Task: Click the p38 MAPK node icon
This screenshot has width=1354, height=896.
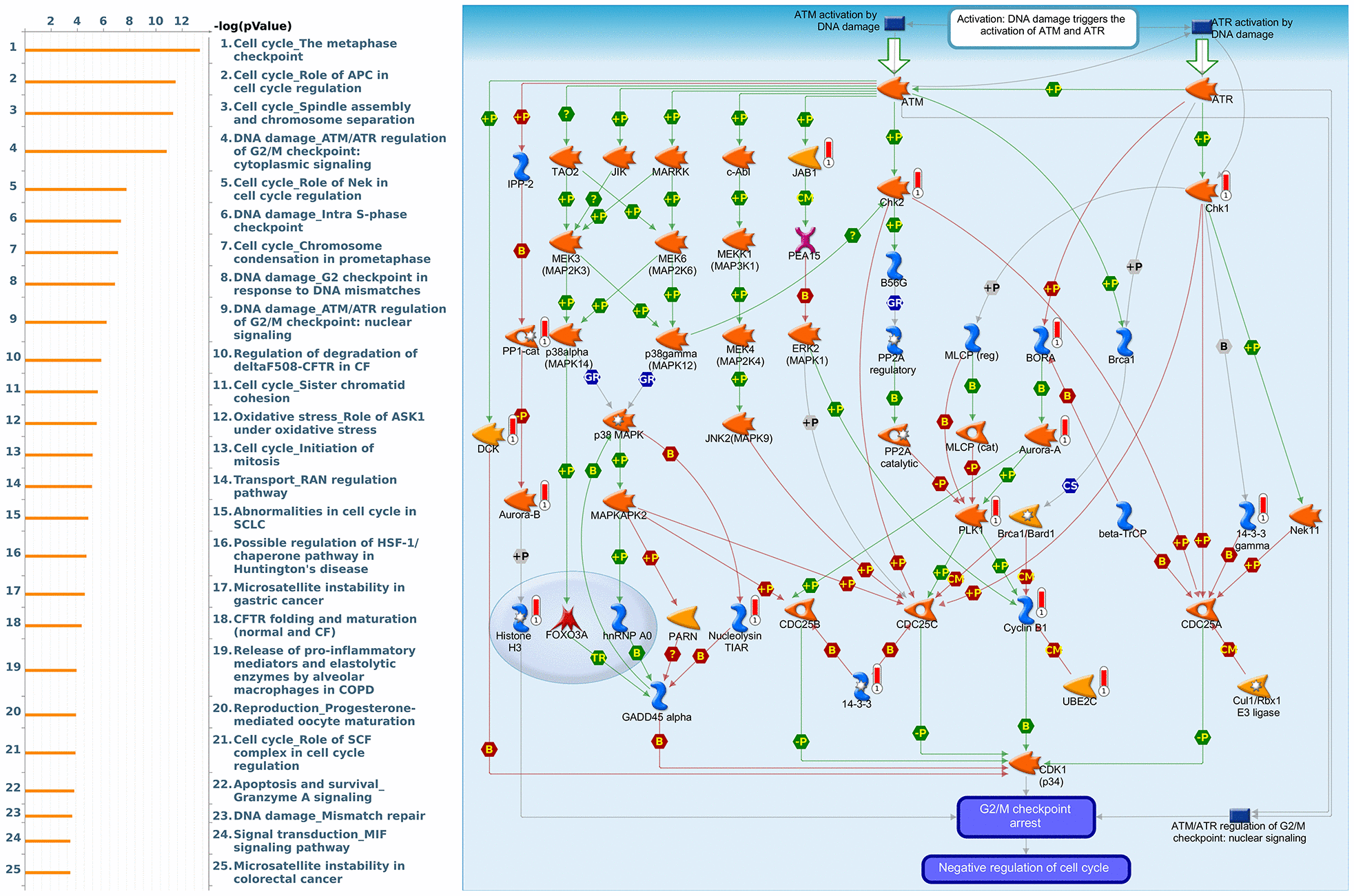Action: (619, 419)
